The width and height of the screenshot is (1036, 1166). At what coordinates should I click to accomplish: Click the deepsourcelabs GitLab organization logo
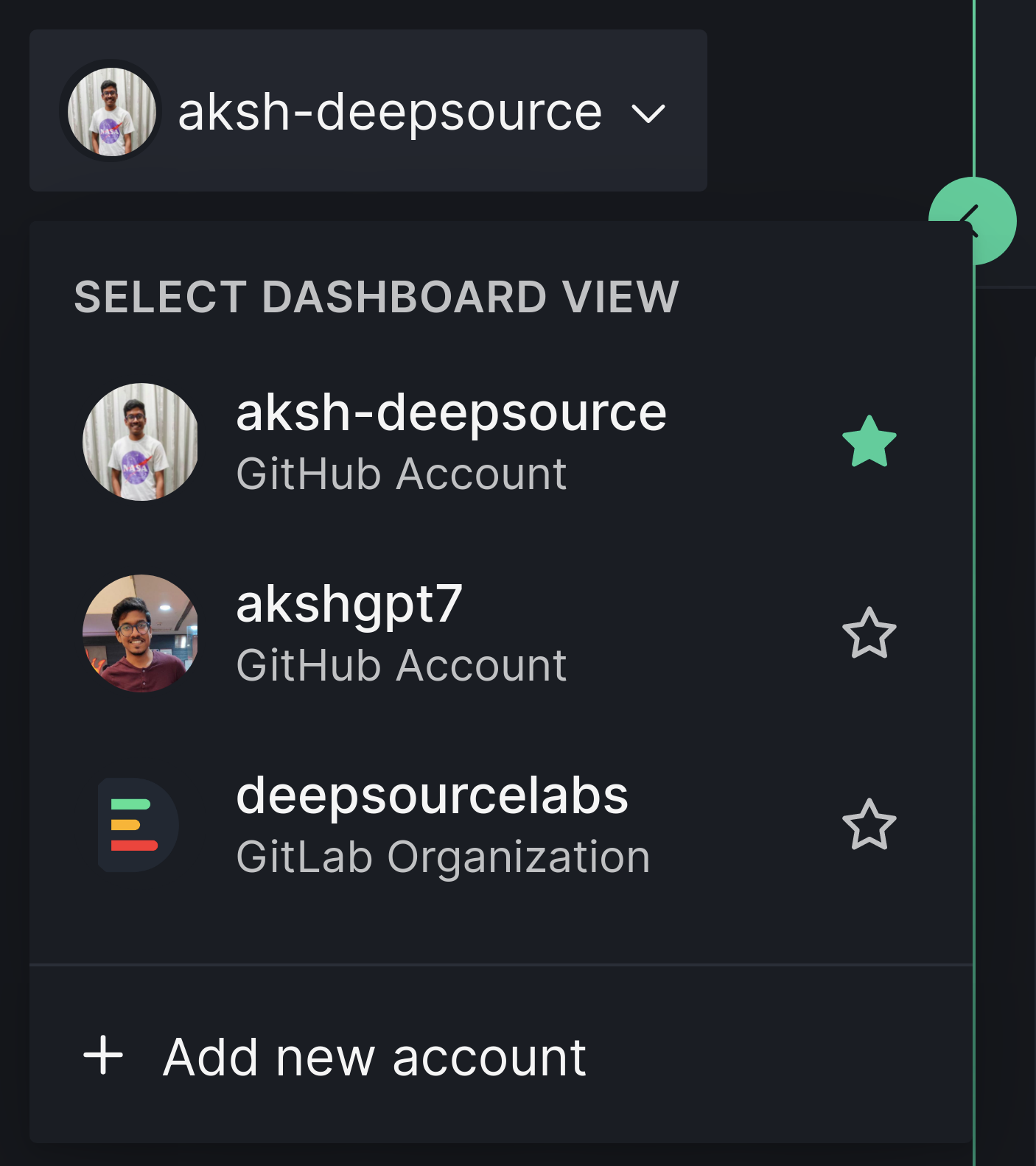(137, 825)
